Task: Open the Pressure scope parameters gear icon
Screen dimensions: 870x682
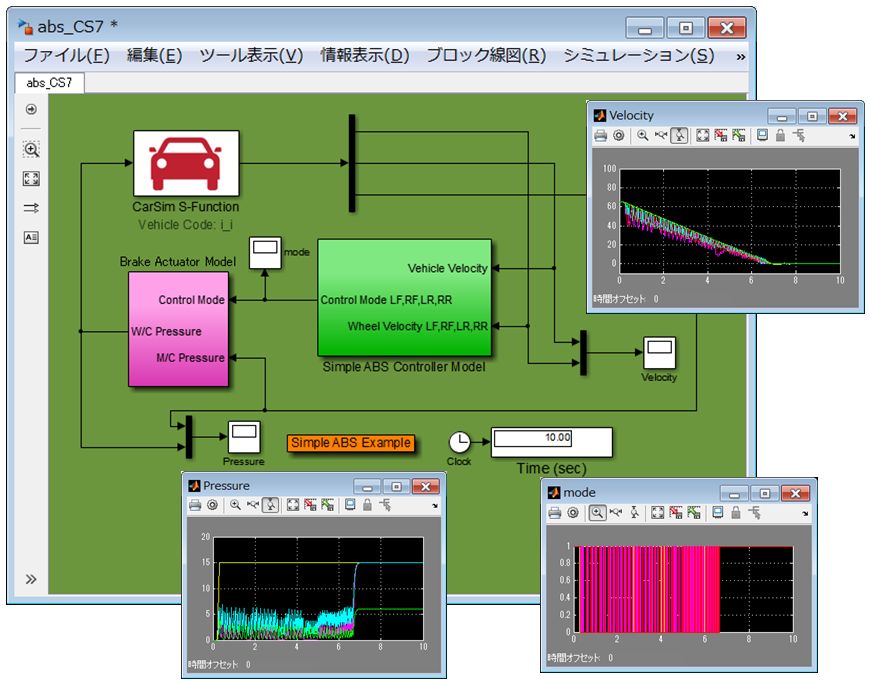Action: click(x=212, y=505)
